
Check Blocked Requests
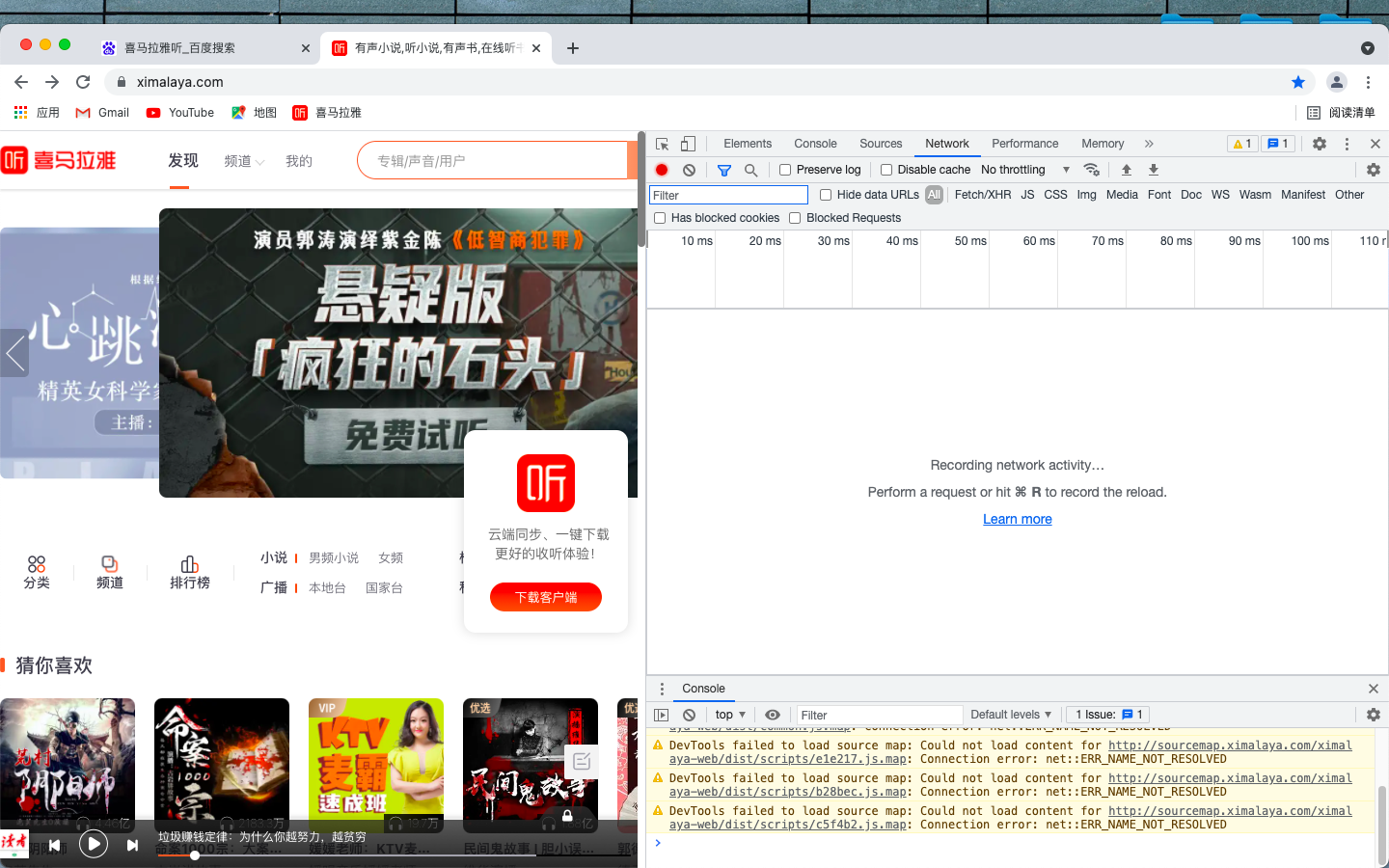coord(795,218)
